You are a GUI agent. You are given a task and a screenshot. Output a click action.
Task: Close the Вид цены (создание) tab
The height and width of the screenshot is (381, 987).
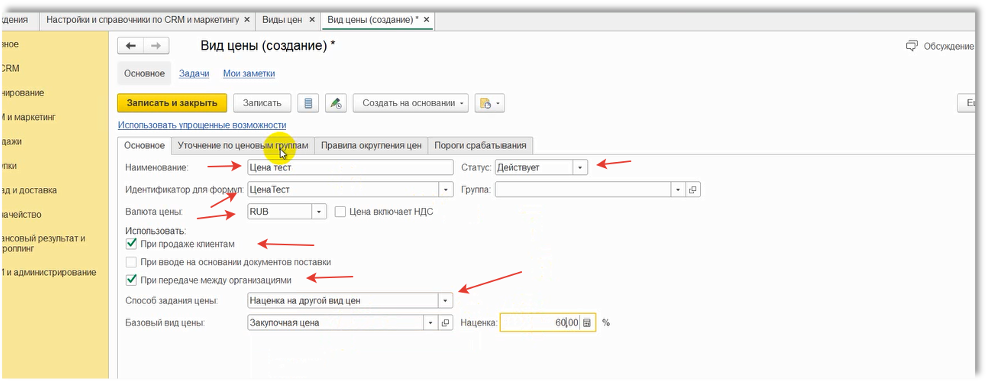click(426, 20)
